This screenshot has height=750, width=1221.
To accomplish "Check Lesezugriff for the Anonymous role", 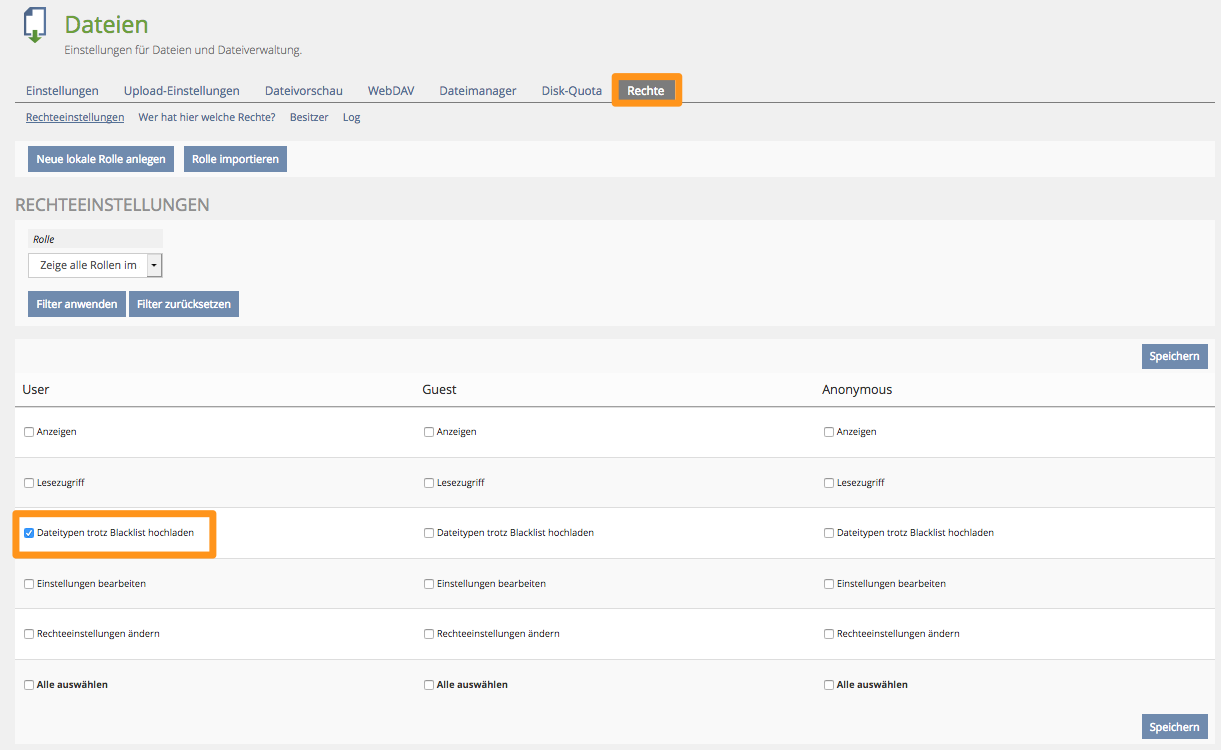I will (x=829, y=483).
